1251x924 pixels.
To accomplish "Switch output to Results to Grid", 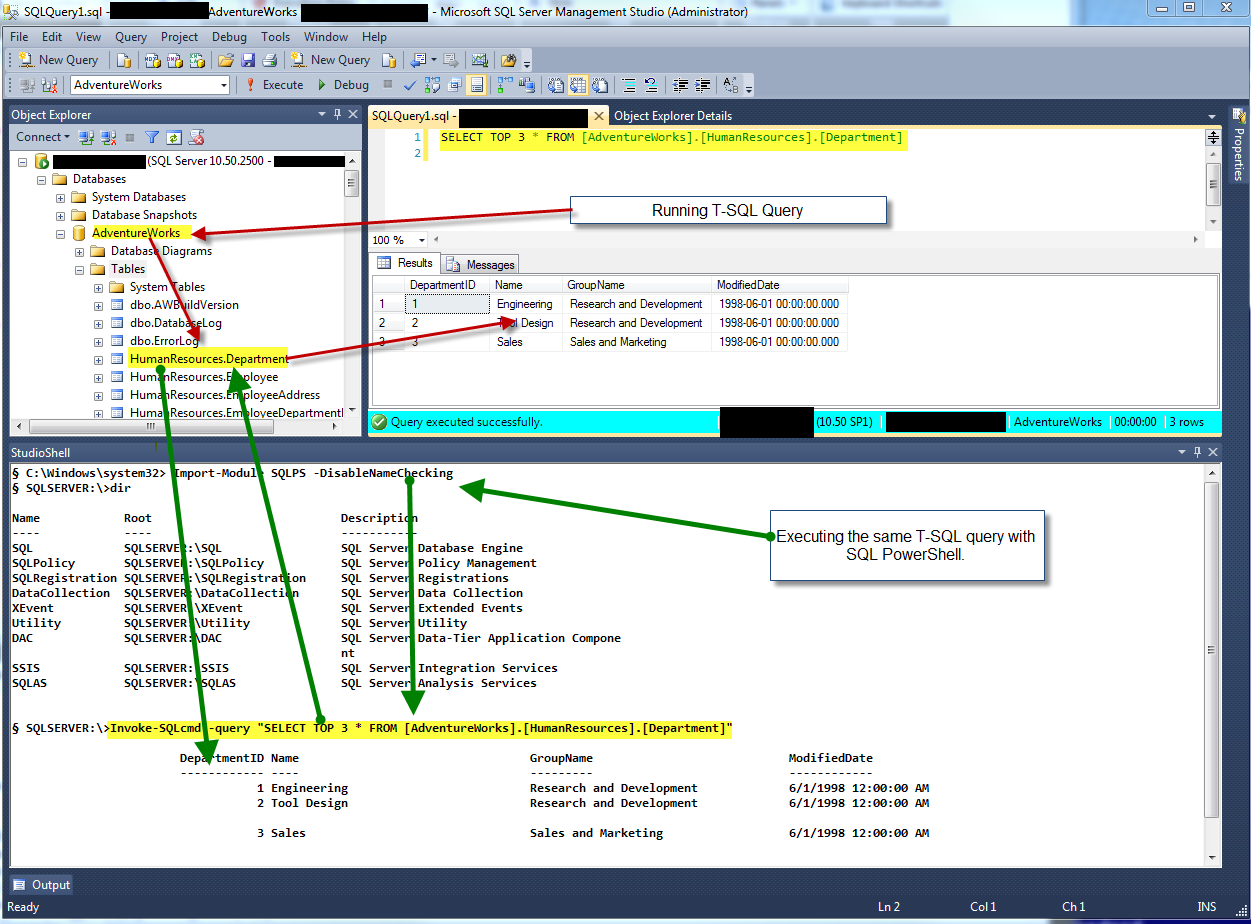I will point(578,85).
